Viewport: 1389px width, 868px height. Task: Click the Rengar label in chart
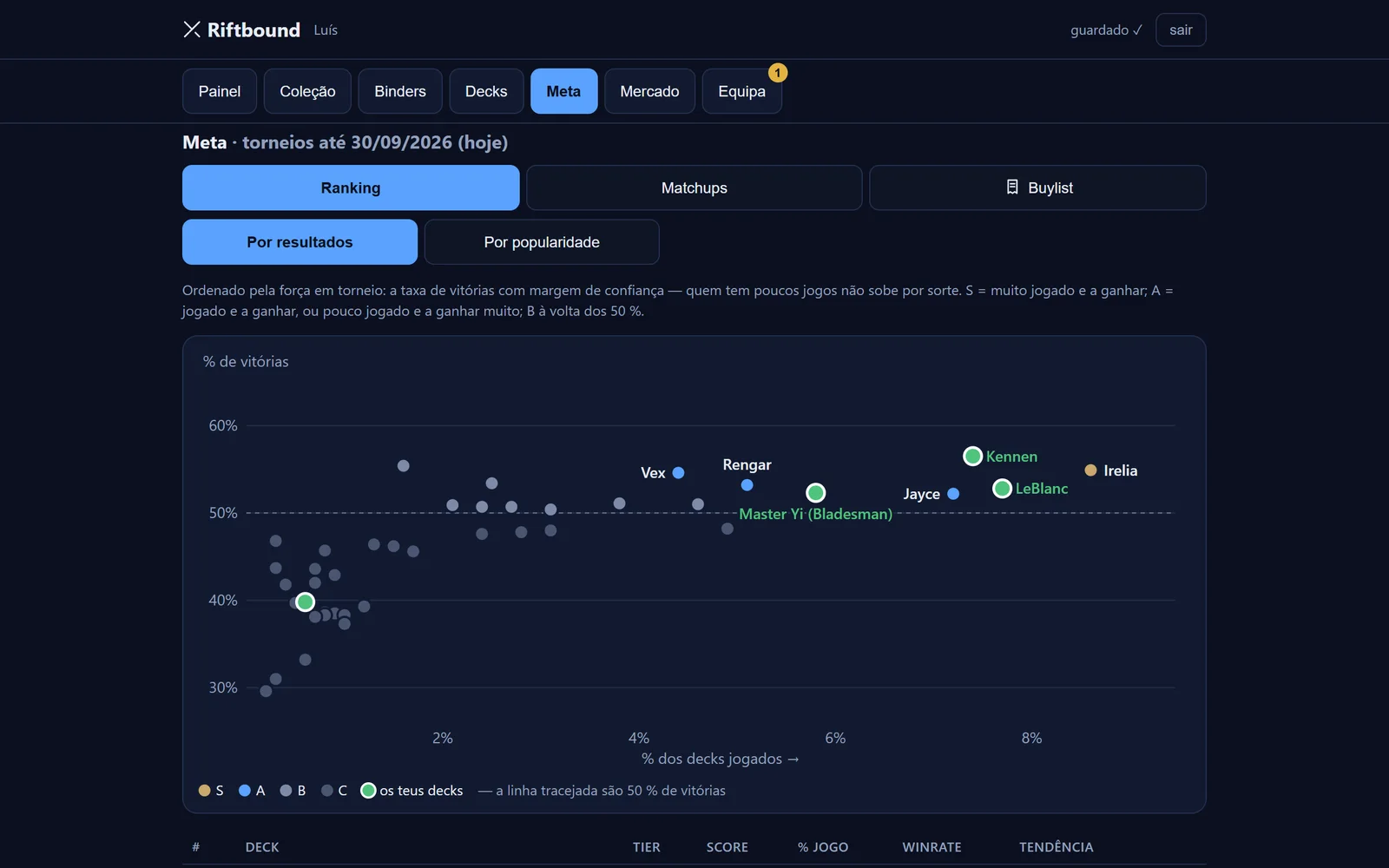pos(747,465)
